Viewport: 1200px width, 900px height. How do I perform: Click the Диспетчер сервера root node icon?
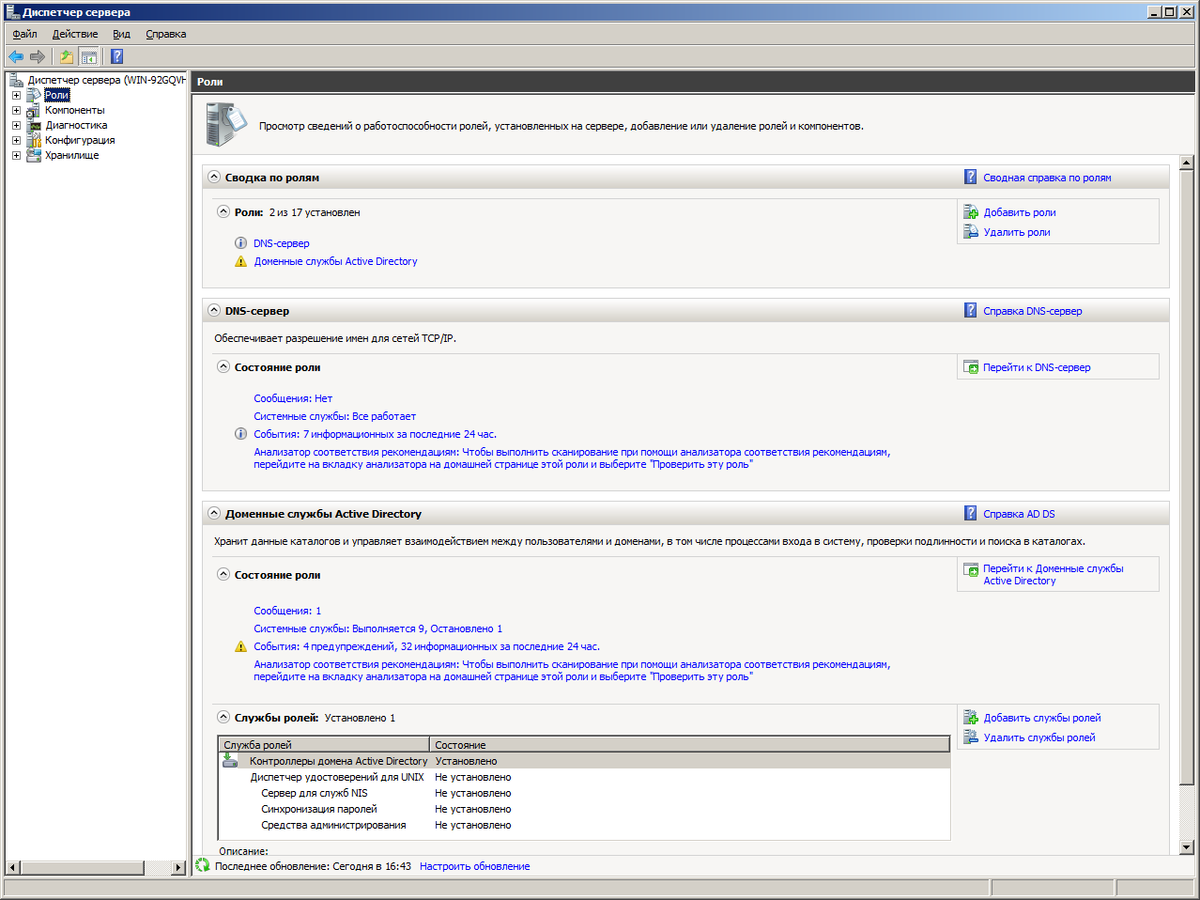[16, 80]
